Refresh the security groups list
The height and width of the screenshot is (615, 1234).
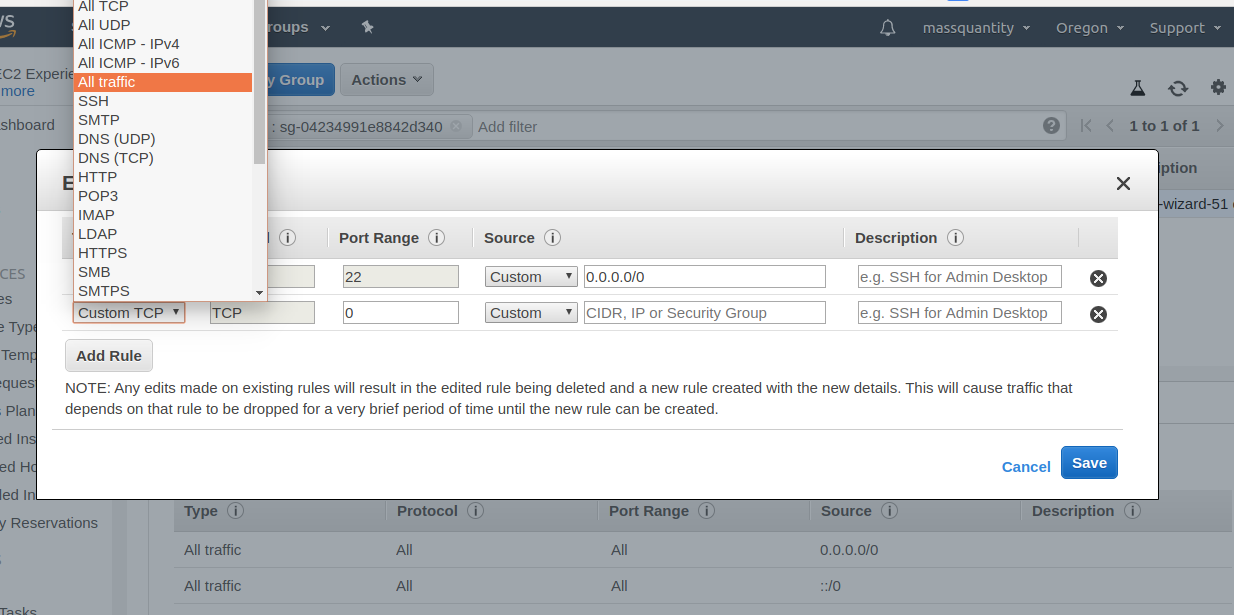pos(1178,88)
